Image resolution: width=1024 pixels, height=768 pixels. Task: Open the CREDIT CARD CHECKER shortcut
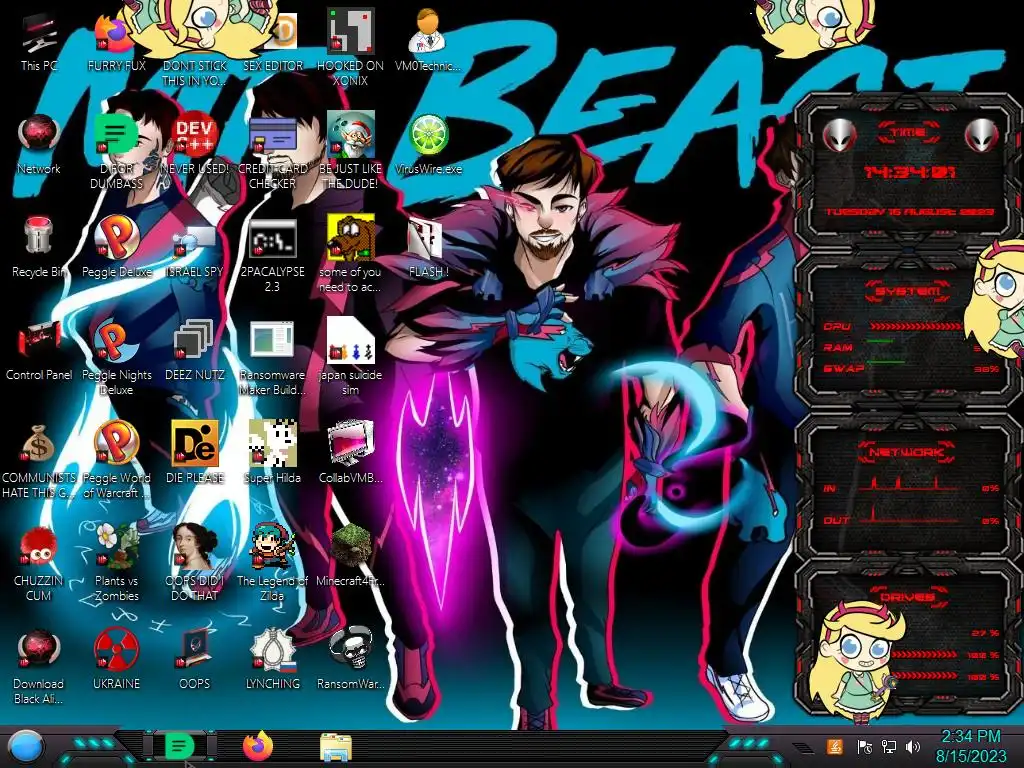coord(272,136)
